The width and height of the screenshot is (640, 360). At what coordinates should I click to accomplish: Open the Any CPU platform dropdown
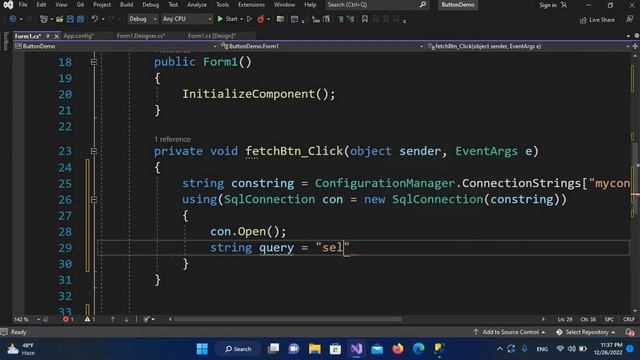click(187, 19)
